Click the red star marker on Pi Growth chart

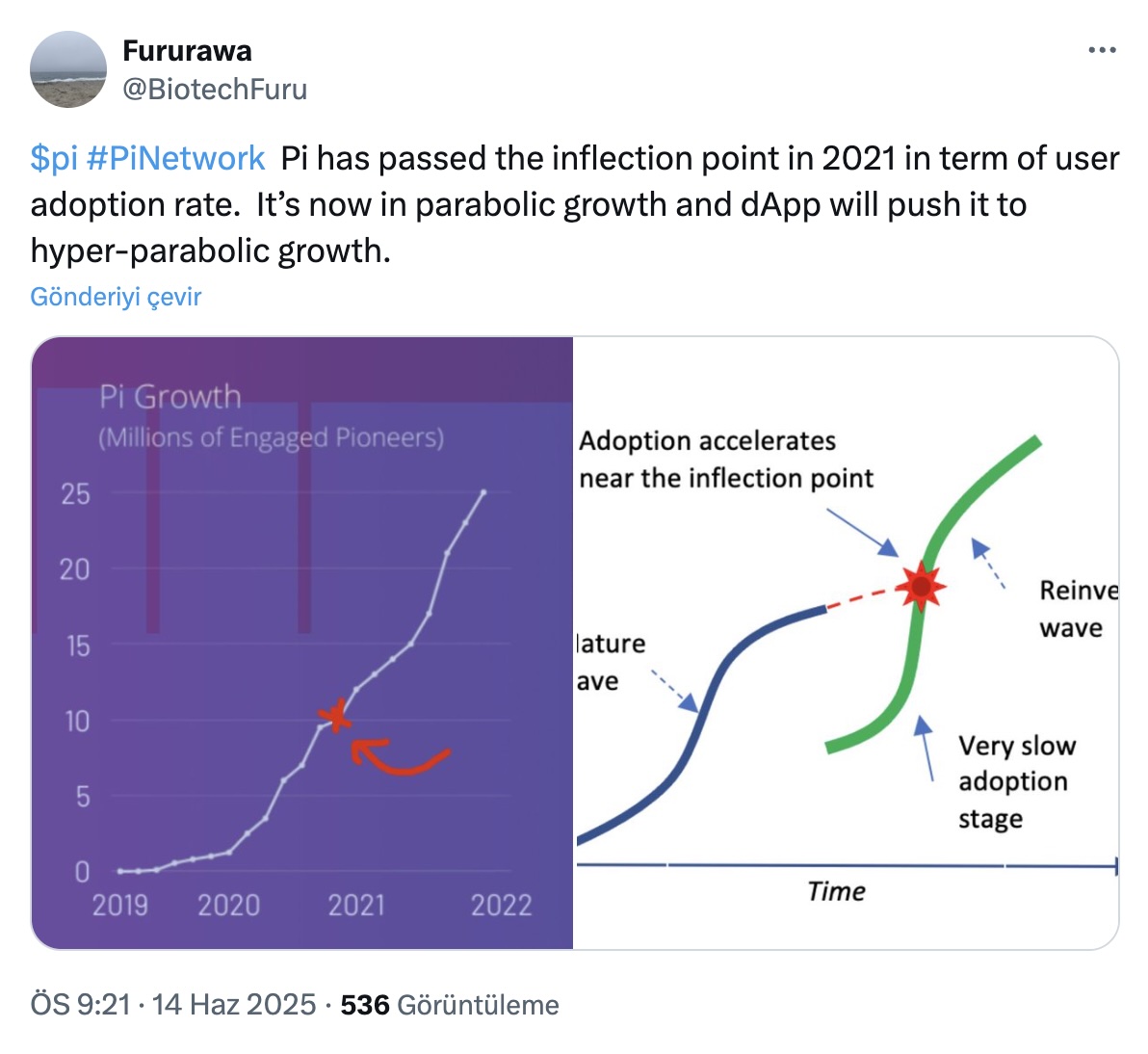point(335,716)
